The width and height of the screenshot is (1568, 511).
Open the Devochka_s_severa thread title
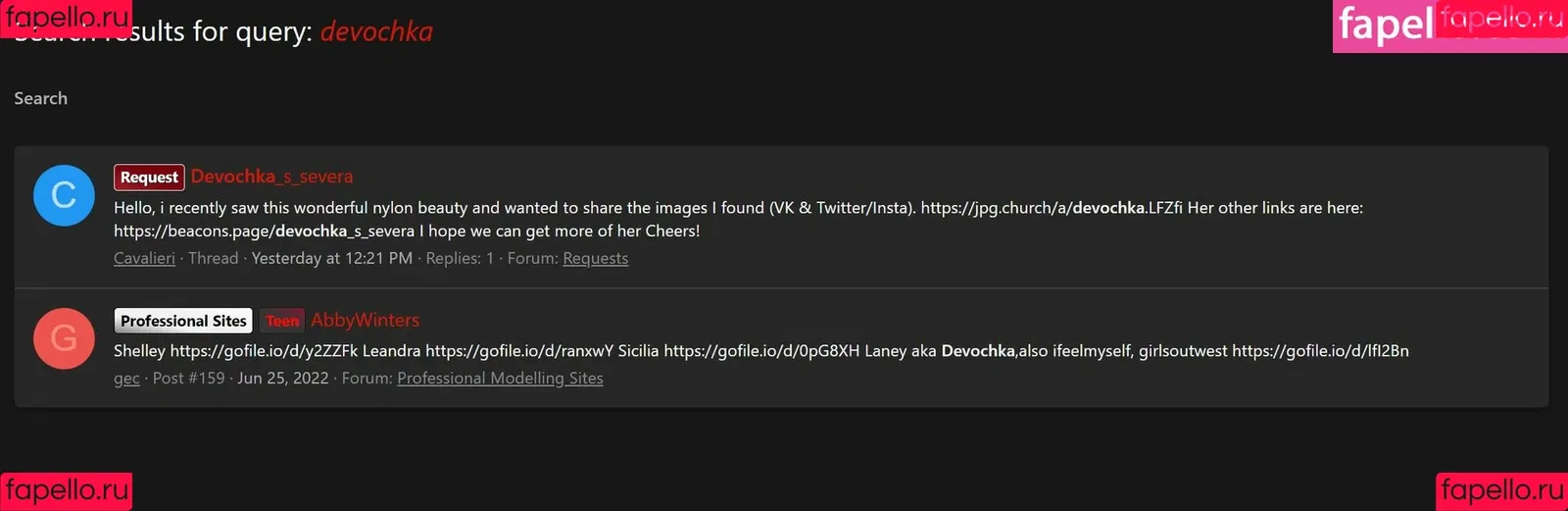pyautogui.click(x=271, y=177)
